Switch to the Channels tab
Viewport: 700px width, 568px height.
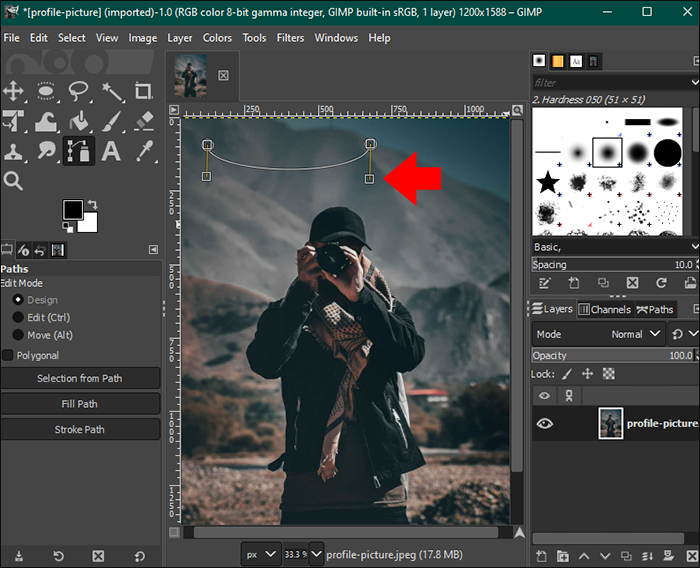[604, 309]
